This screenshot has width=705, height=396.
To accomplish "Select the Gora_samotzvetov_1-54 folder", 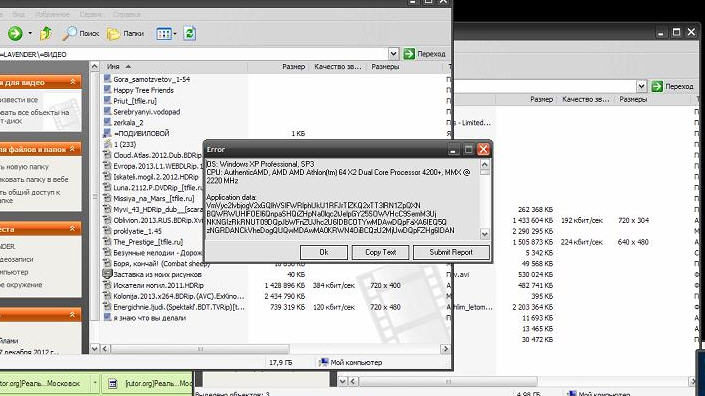I will 147,79.
